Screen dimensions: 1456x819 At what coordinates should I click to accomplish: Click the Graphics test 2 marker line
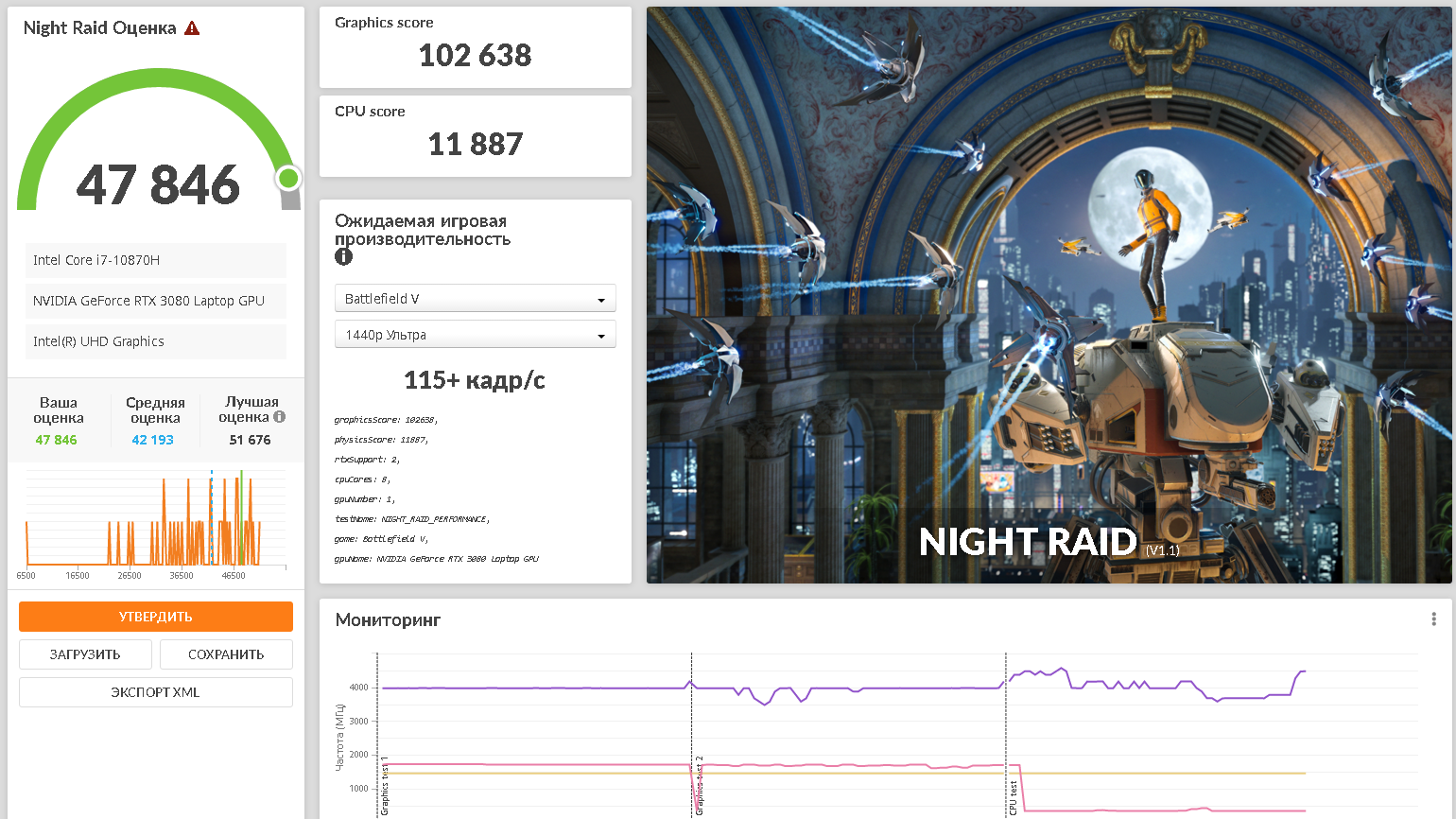pyautogui.click(x=691, y=734)
